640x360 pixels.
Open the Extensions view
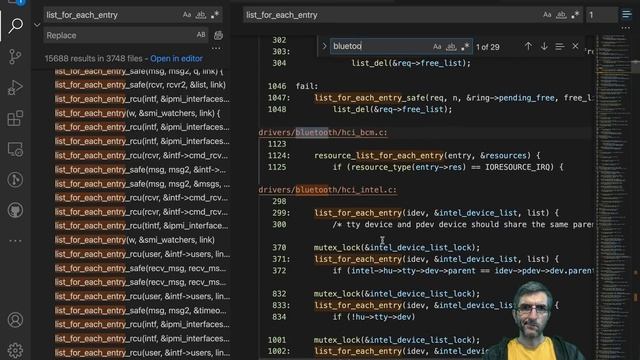click(15, 118)
